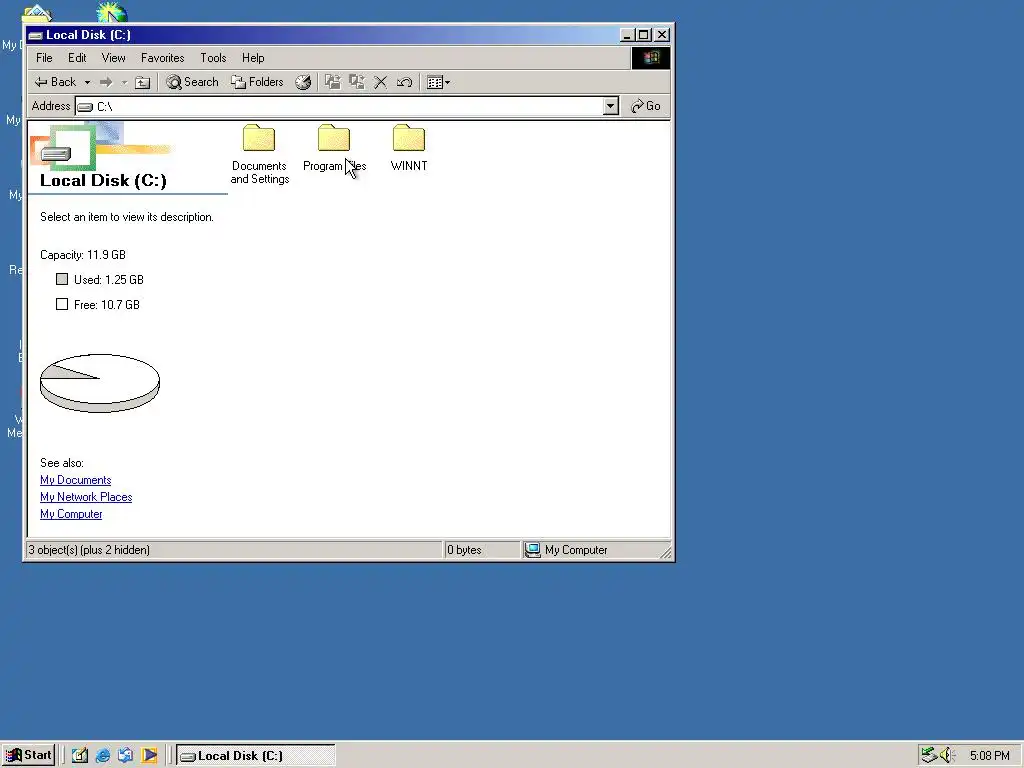Click the network connection tray icon
This screenshot has width=1024, height=768.
[929, 756]
